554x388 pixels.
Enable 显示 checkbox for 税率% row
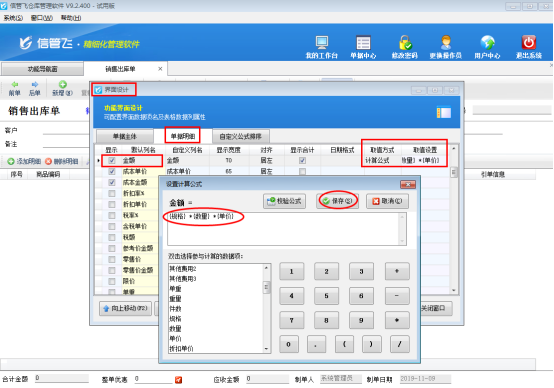coord(112,215)
